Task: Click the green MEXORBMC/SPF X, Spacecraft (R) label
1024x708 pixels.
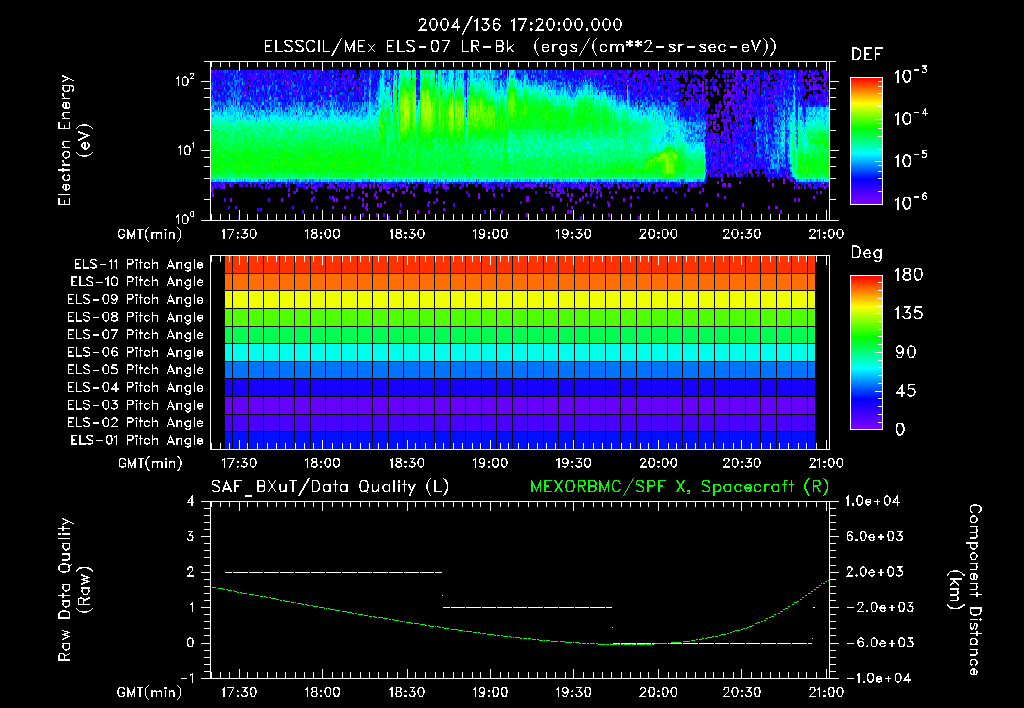Action: pyautogui.click(x=679, y=487)
